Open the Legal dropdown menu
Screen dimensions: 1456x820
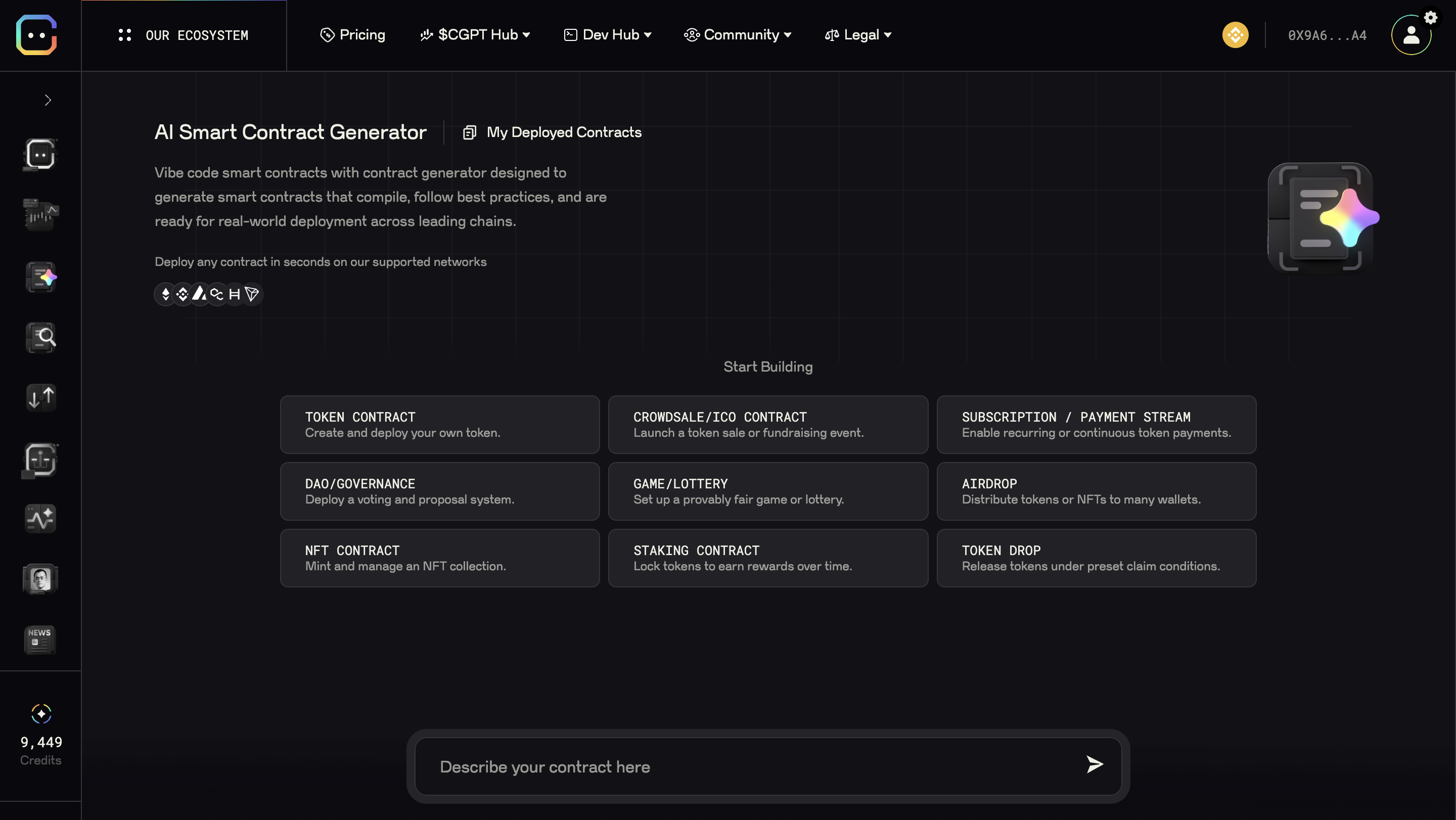pyautogui.click(x=858, y=35)
